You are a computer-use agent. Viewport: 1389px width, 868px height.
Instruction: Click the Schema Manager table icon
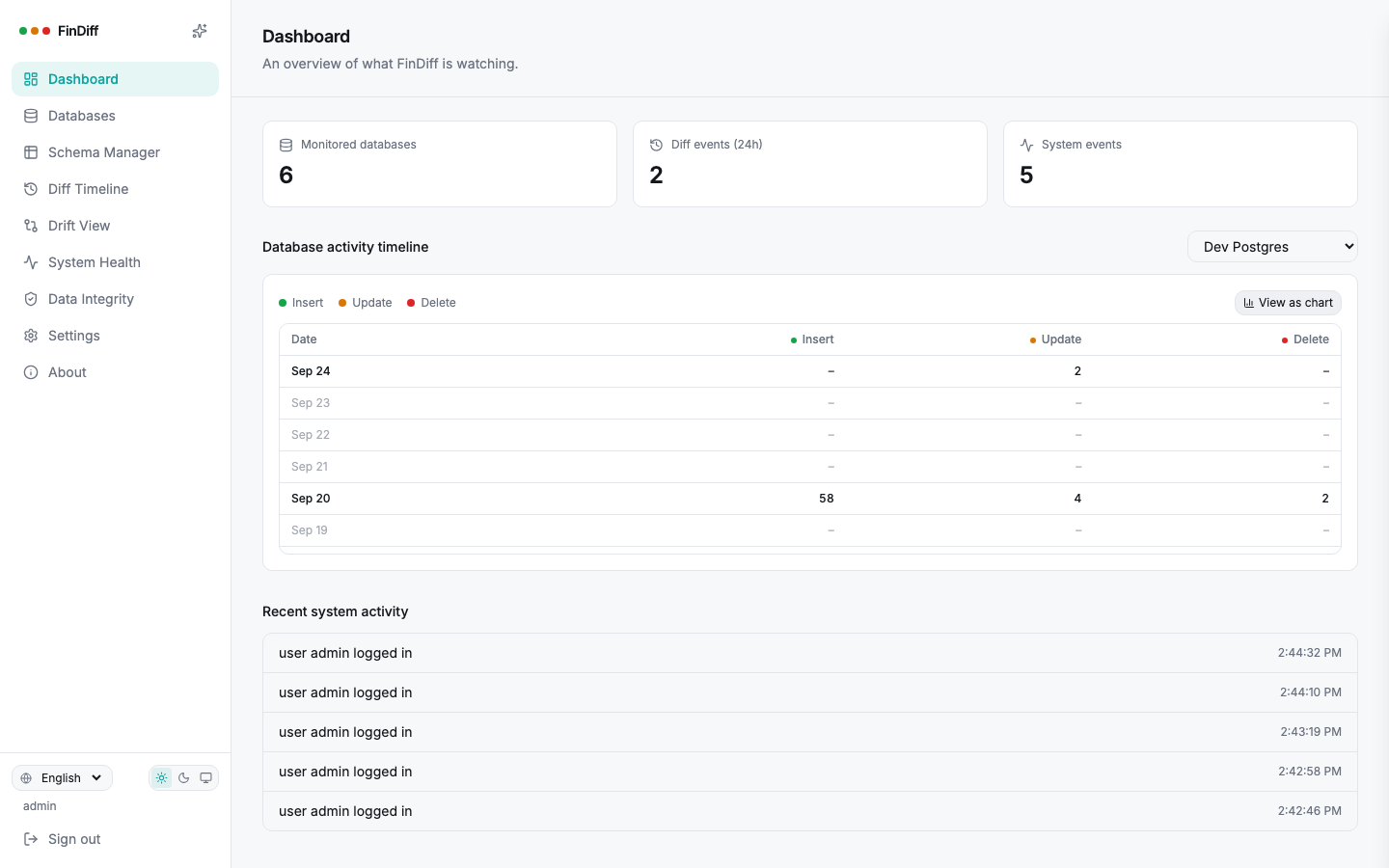tap(31, 152)
